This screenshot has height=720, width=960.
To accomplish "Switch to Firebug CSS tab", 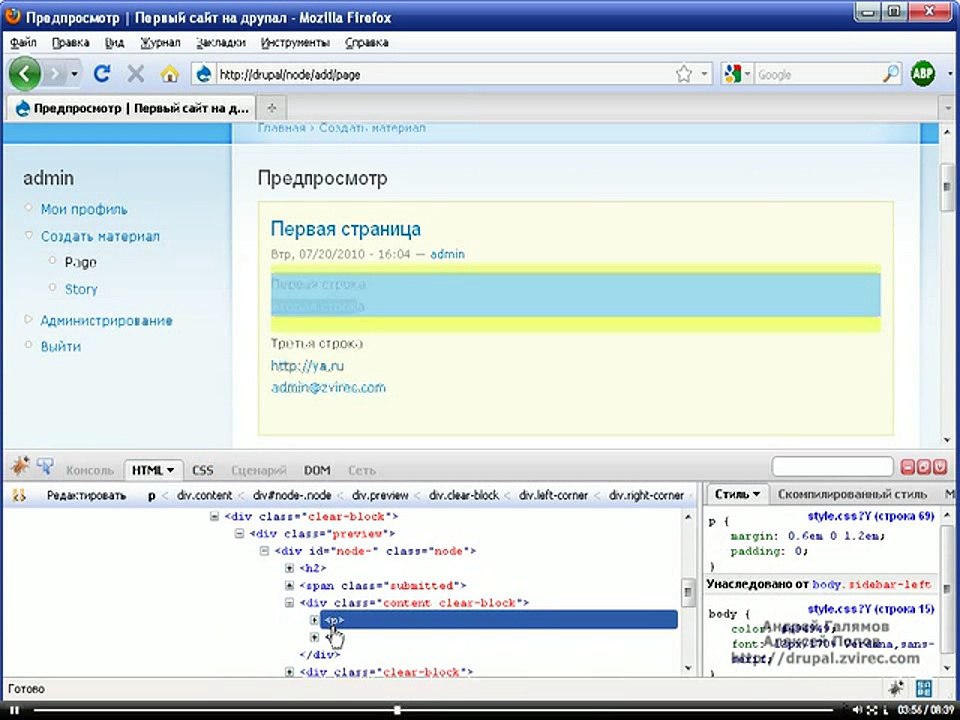I will 203,470.
